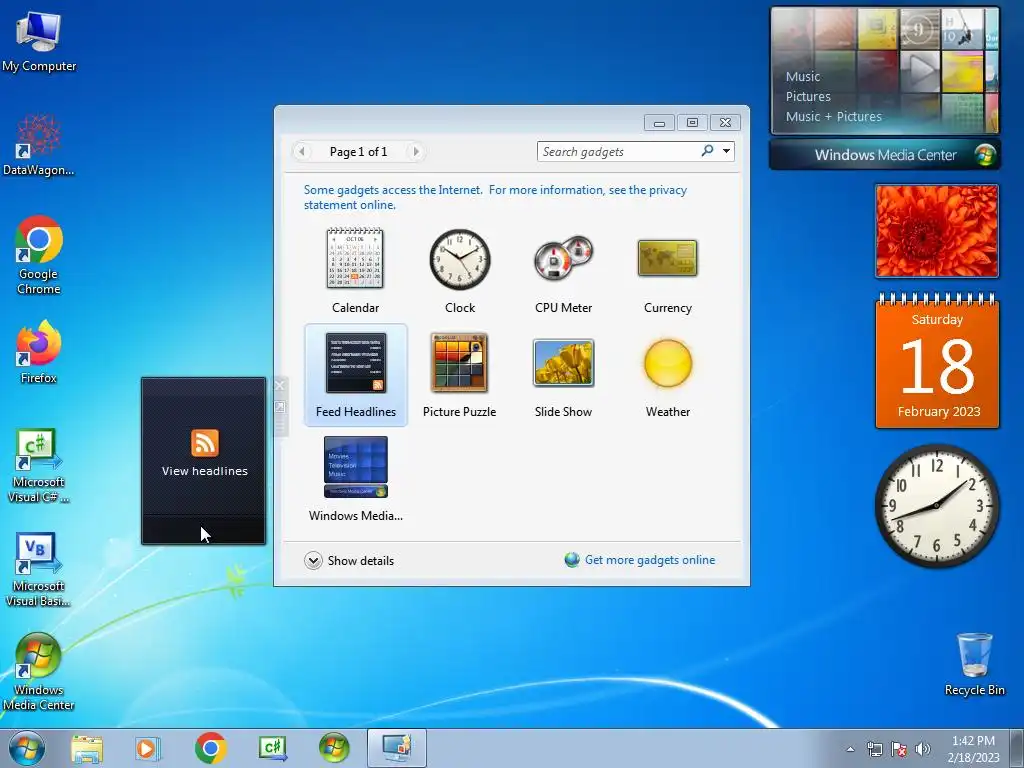Click the gadget gallery taskbar button
The height and width of the screenshot is (768, 1024).
coord(396,748)
